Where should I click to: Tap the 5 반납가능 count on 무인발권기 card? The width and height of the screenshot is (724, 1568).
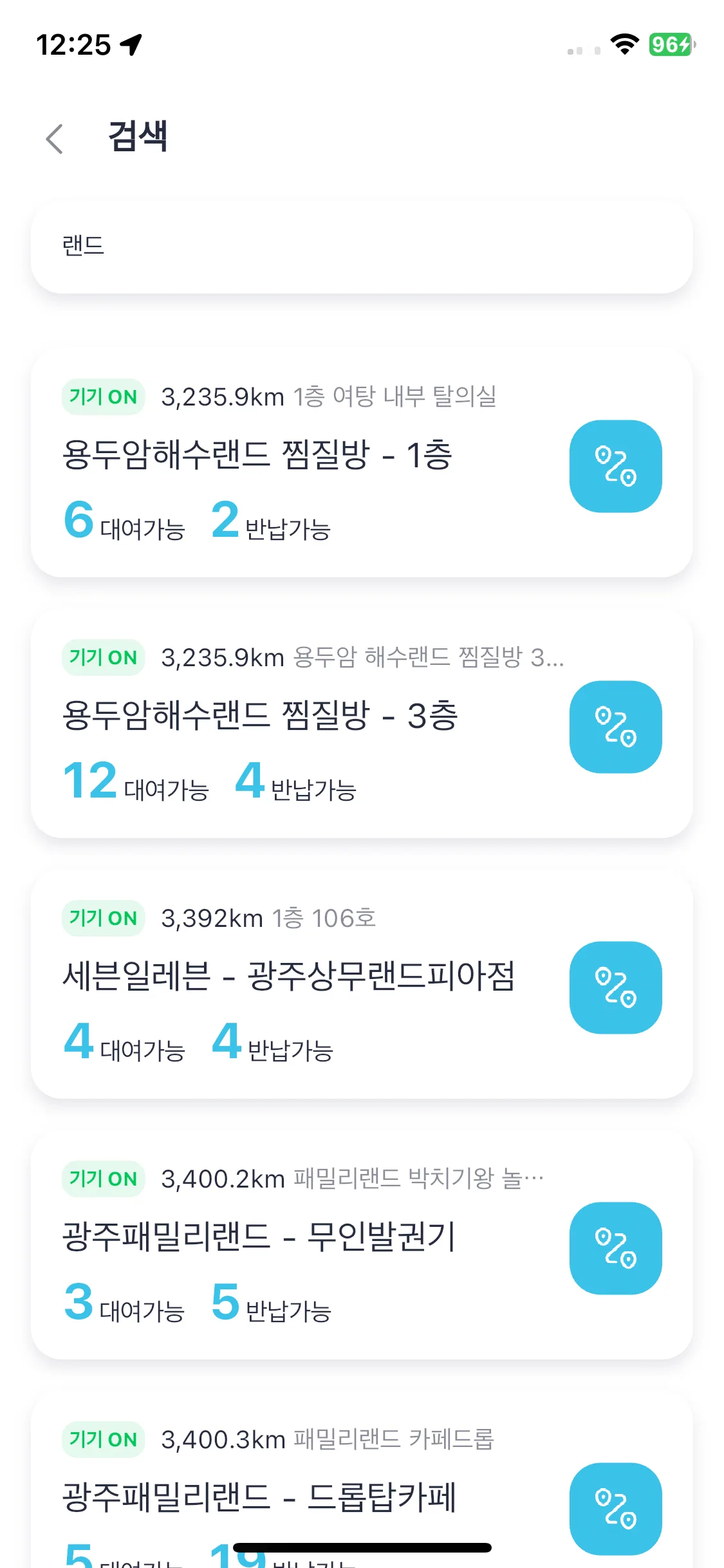pos(271,1302)
